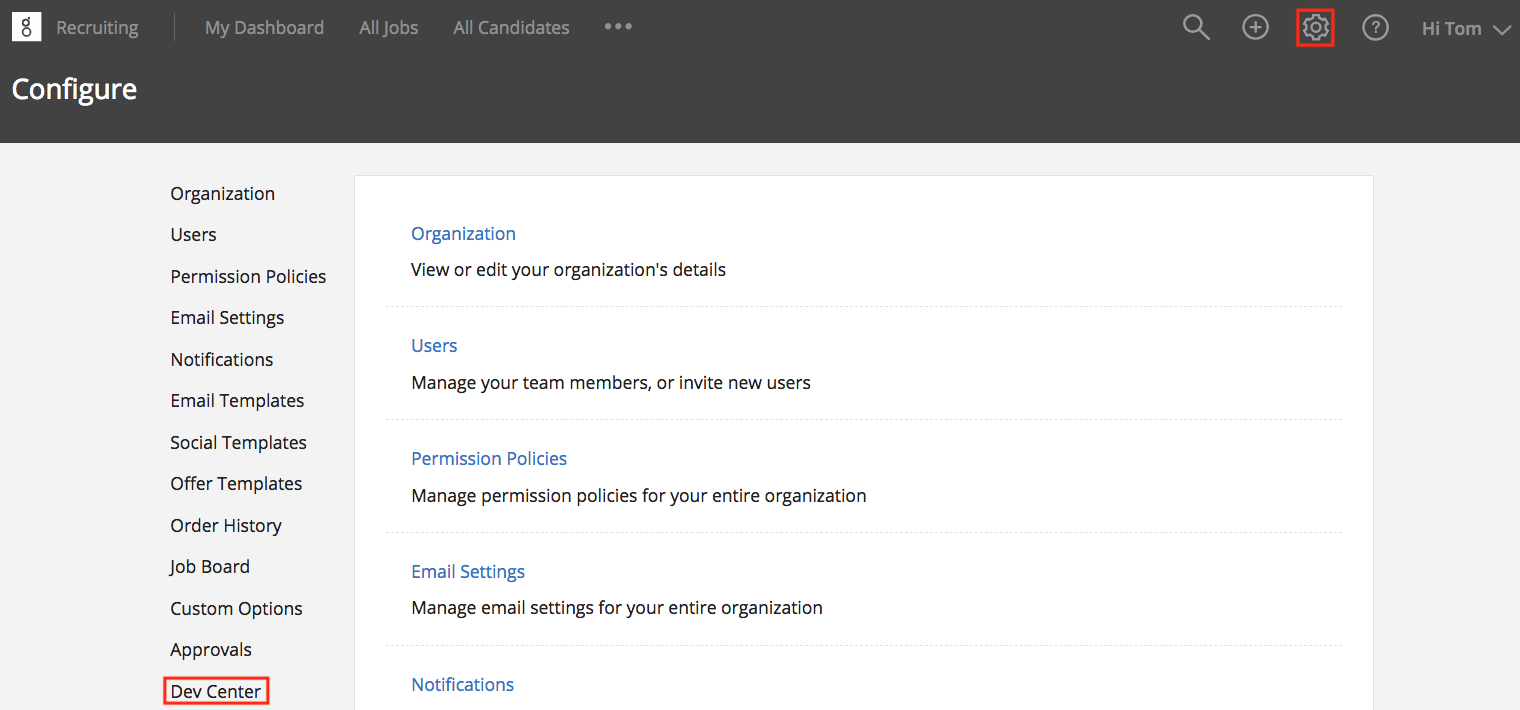Screen dimensions: 1520x710
Task: Click the plus circle add icon
Action: (1255, 28)
